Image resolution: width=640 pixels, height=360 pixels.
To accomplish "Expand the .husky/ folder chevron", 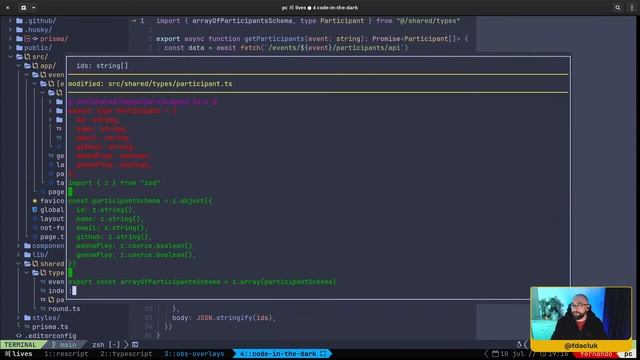I will click(10, 30).
